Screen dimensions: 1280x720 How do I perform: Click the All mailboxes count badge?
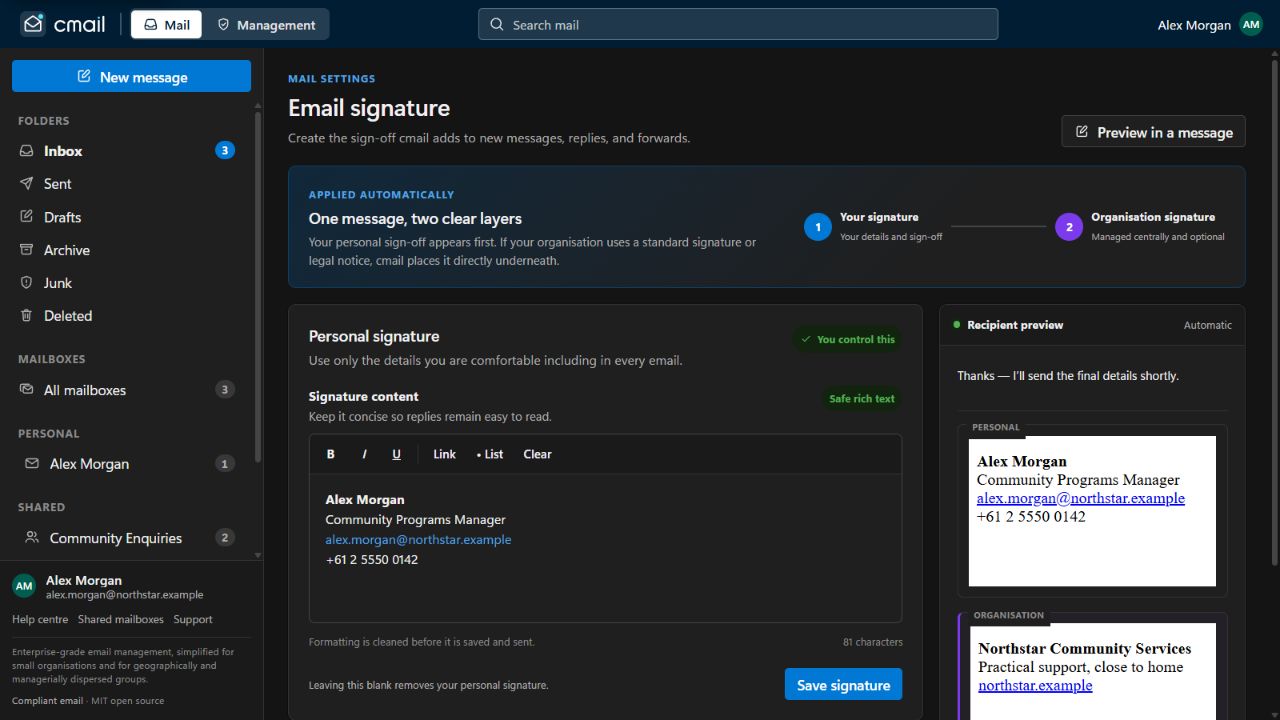(225, 390)
